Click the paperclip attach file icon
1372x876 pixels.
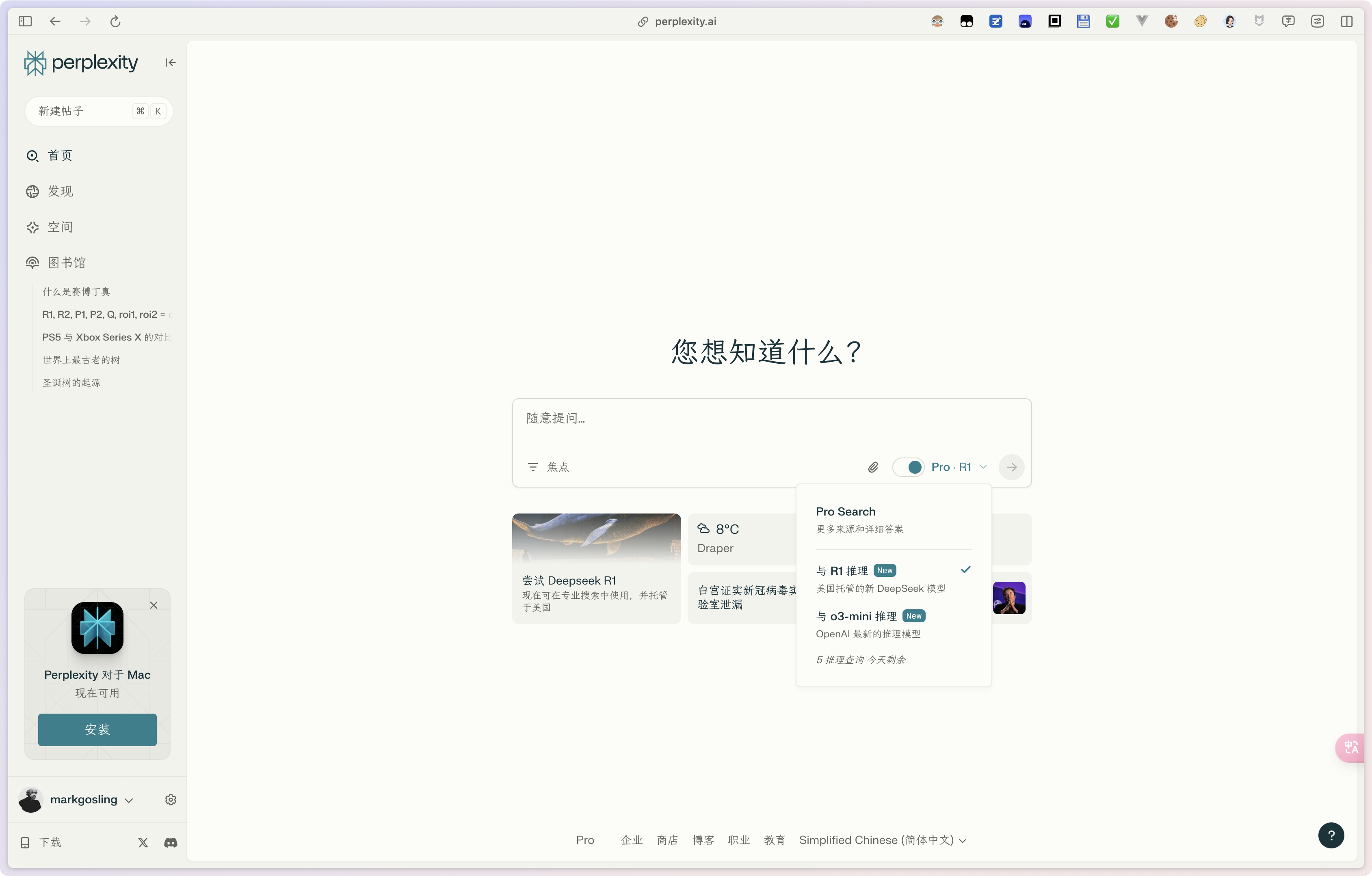[872, 467]
